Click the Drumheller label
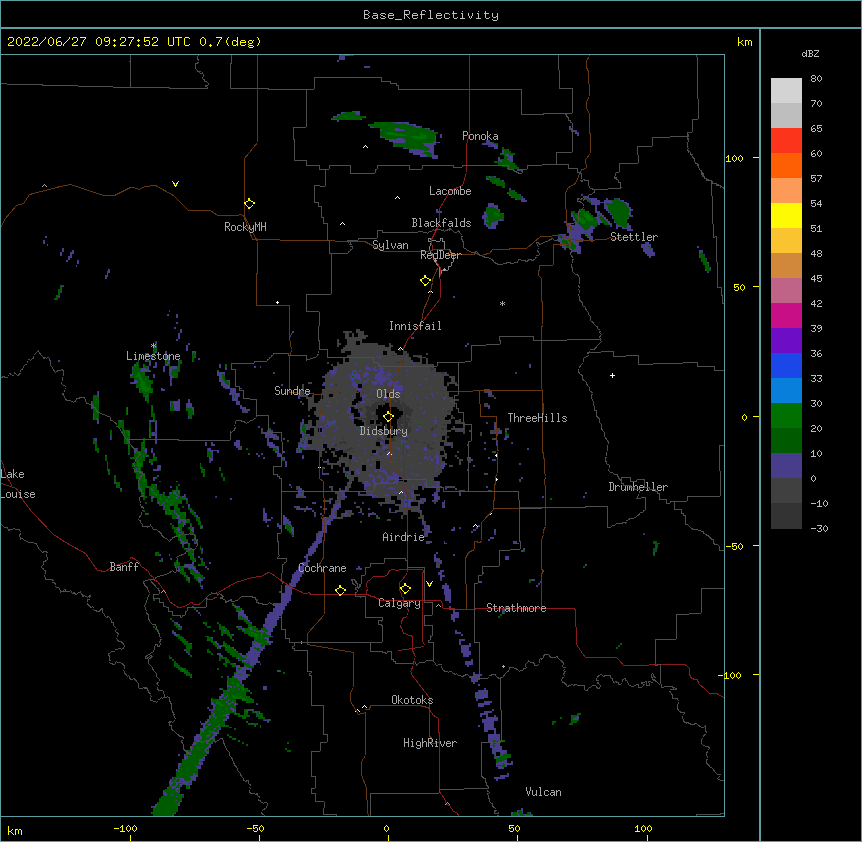The width and height of the screenshot is (862, 842). pos(638,487)
